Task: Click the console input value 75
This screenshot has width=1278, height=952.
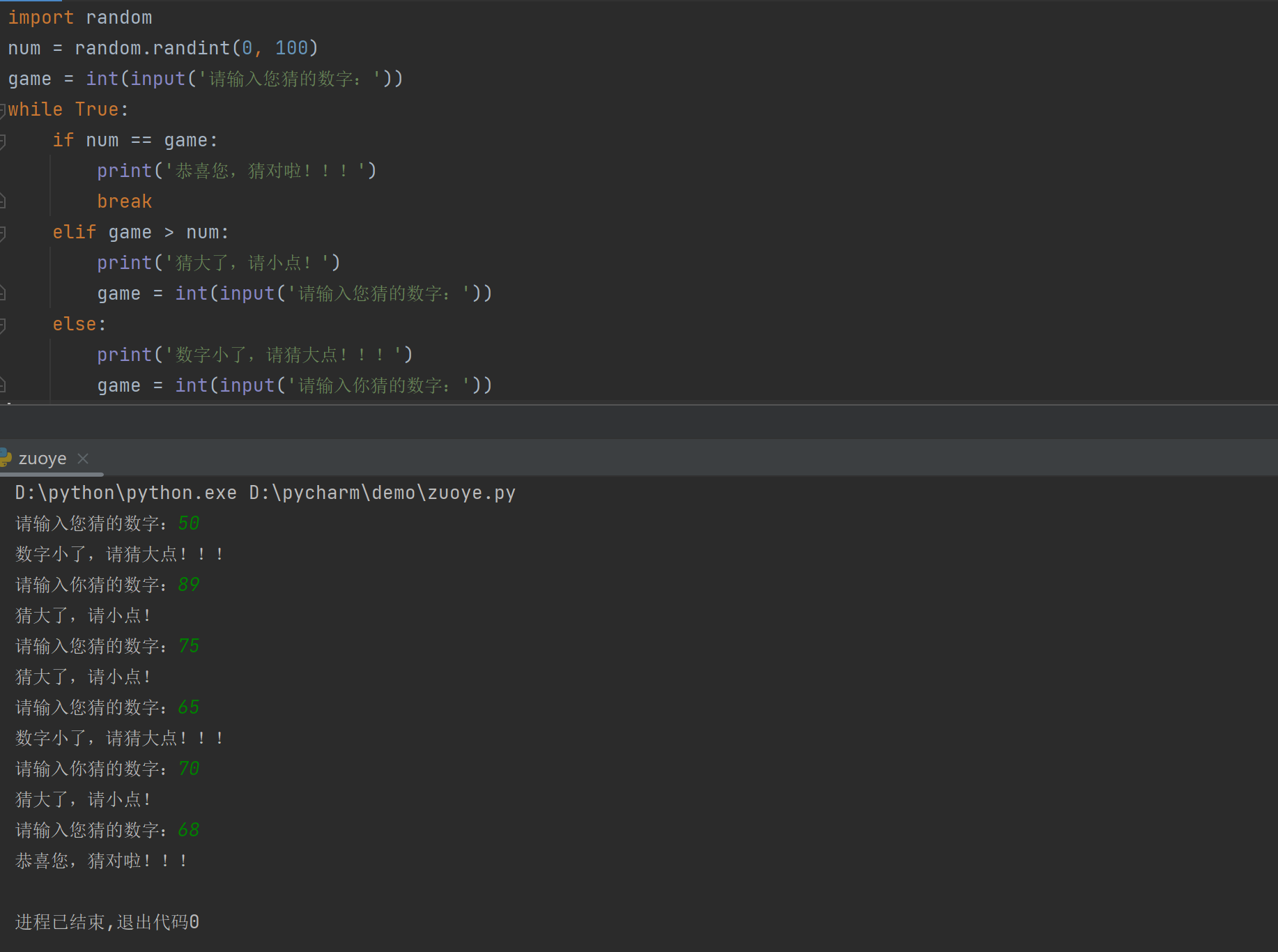Action: (189, 646)
